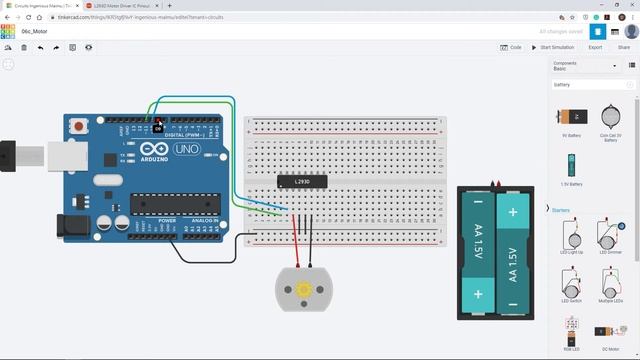This screenshot has height=360, width=640.
Task: Go back in browser history
Action: tap(7, 18)
